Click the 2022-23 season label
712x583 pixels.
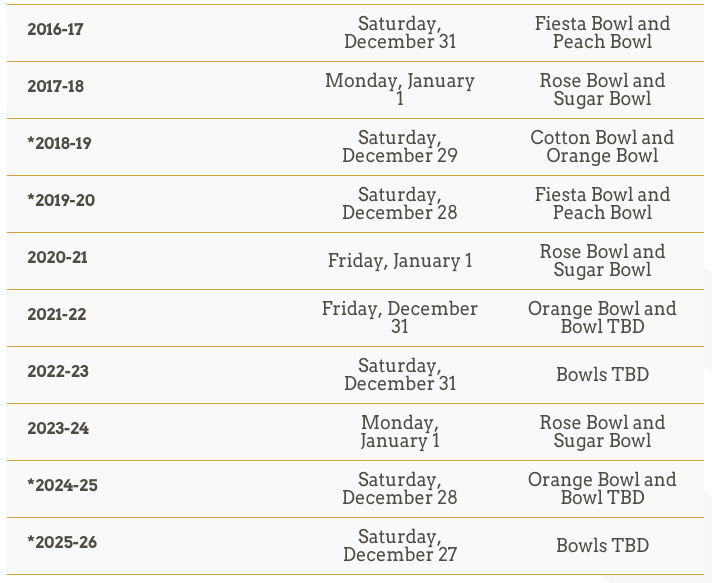click(58, 371)
